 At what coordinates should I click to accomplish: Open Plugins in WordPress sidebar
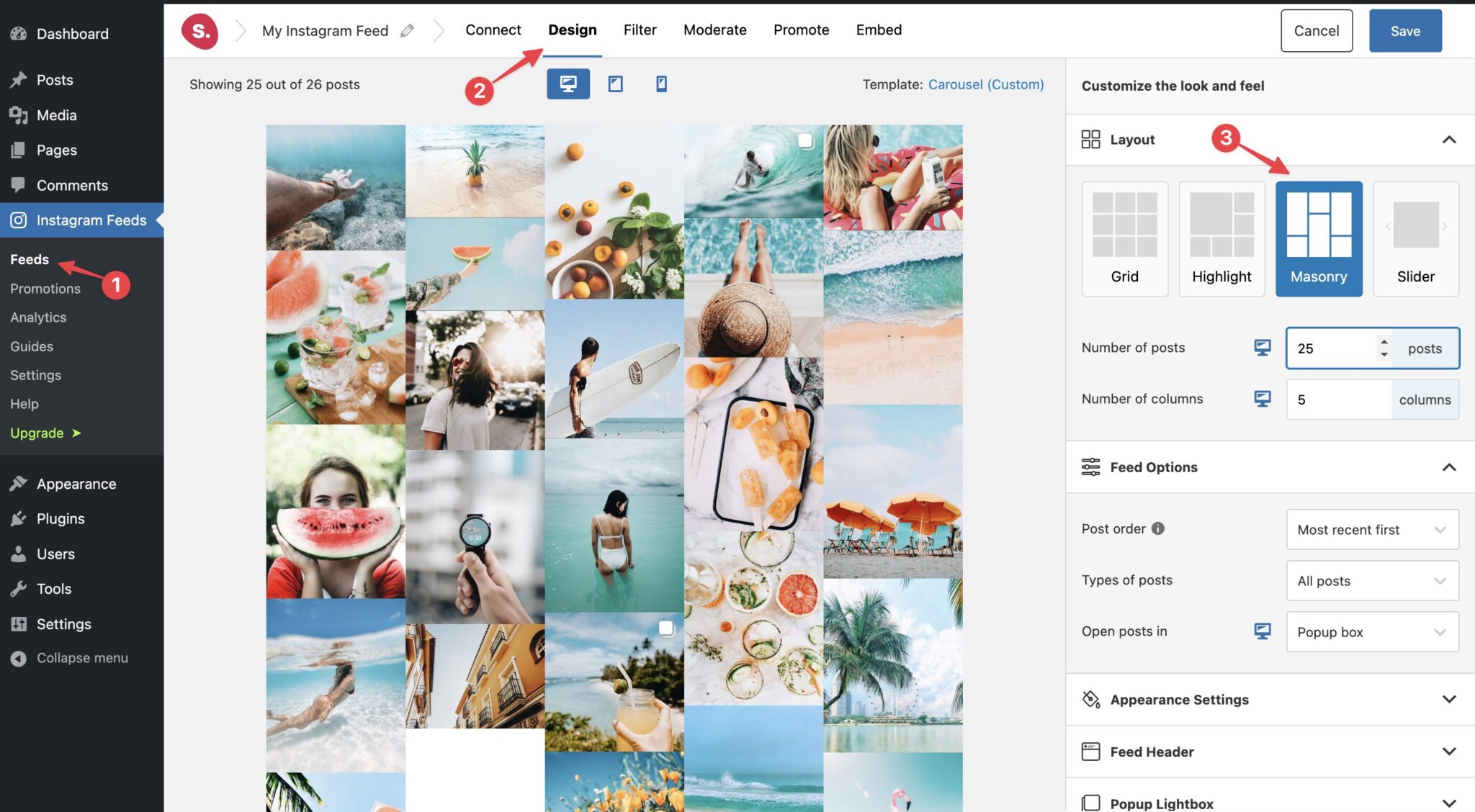tap(60, 518)
